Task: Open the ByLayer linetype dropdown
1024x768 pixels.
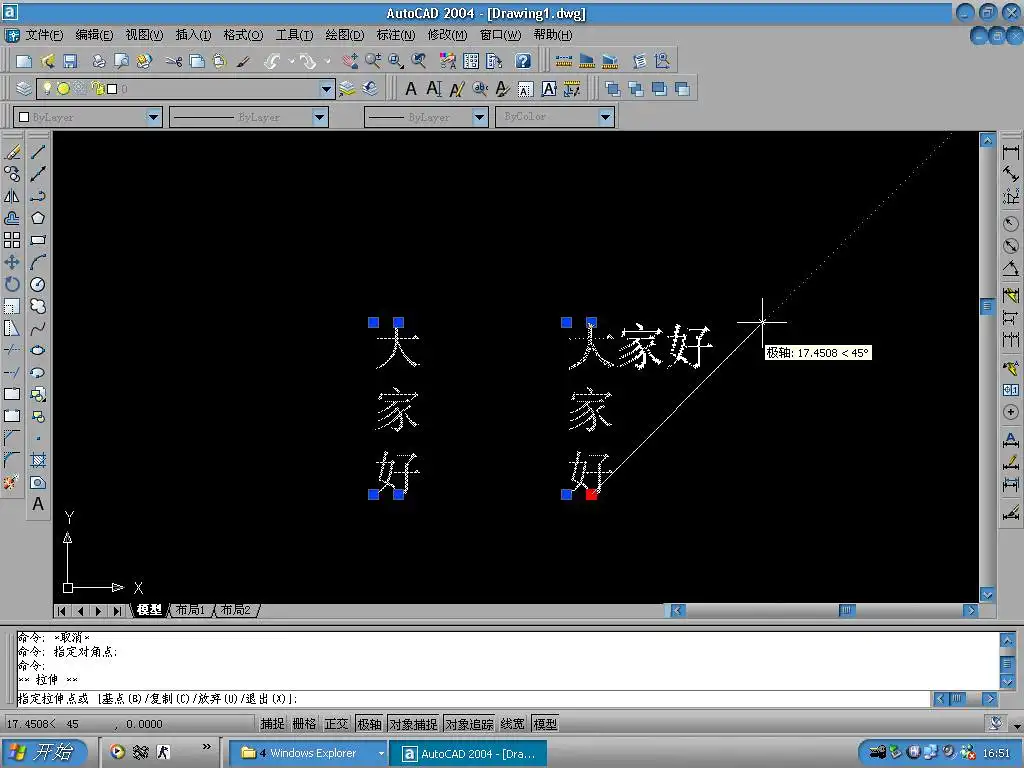Action: click(x=319, y=118)
